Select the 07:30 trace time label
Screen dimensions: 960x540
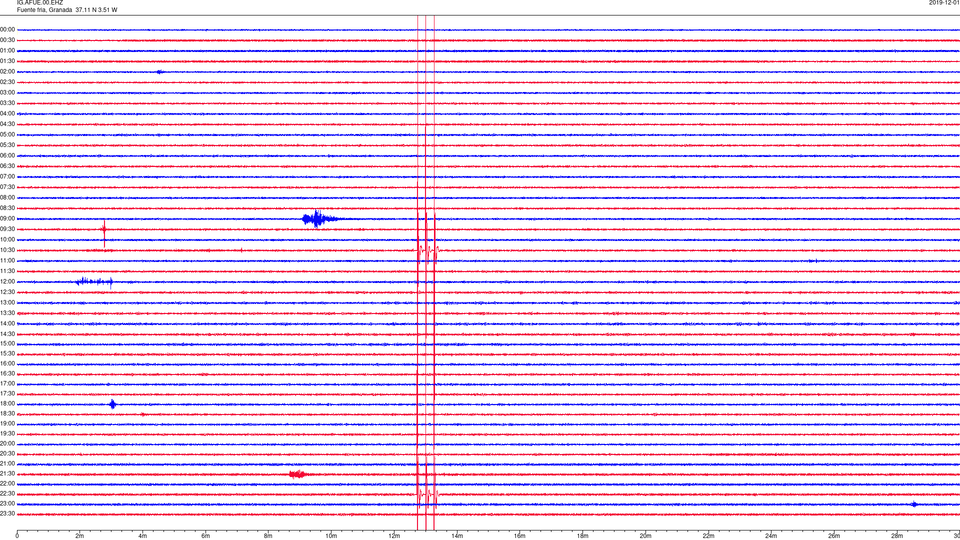[x=8, y=187]
